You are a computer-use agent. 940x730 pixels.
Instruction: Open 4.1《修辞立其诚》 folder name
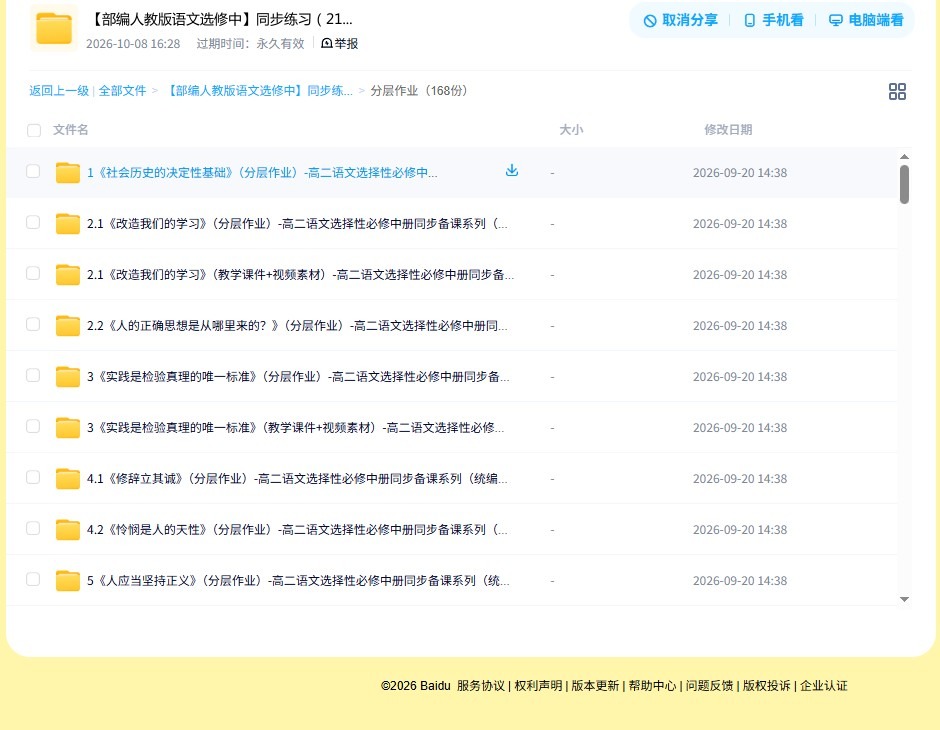pos(297,478)
